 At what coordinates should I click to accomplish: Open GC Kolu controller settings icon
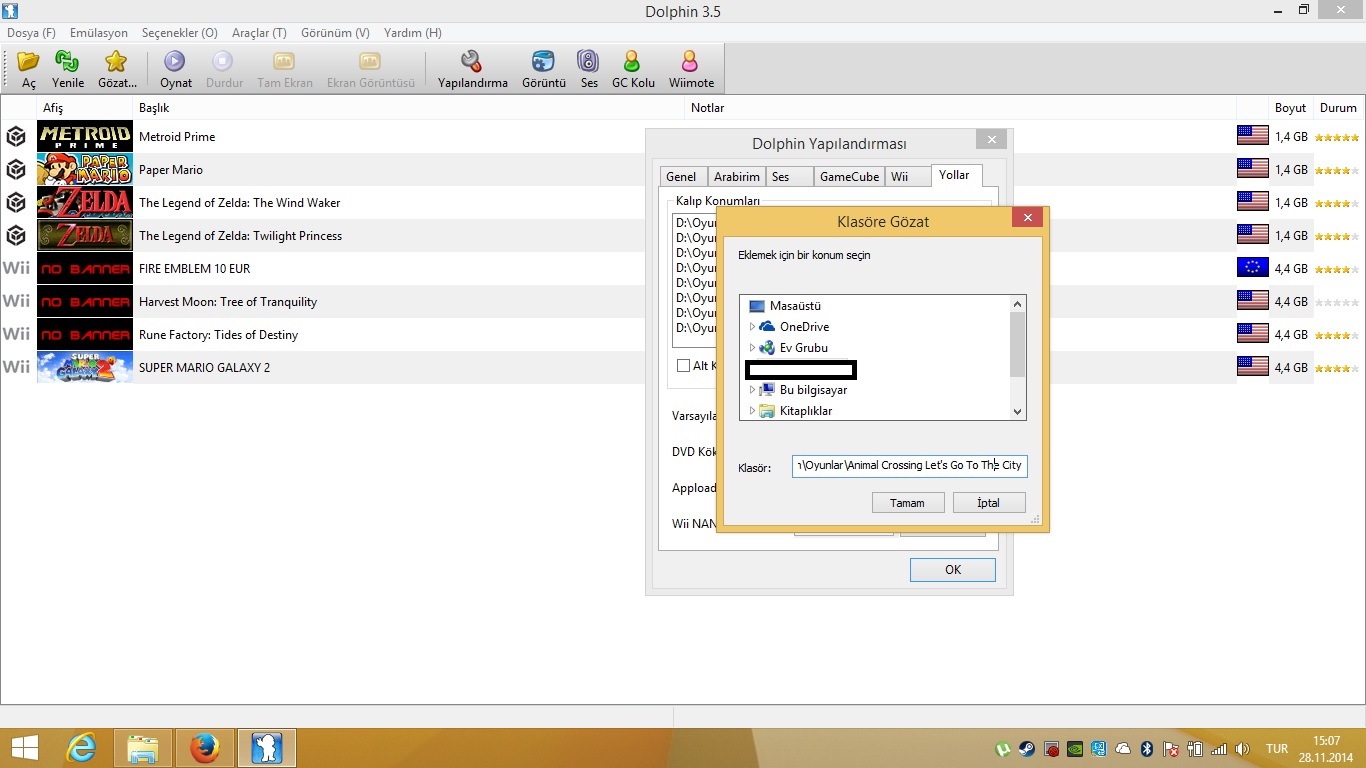(633, 62)
